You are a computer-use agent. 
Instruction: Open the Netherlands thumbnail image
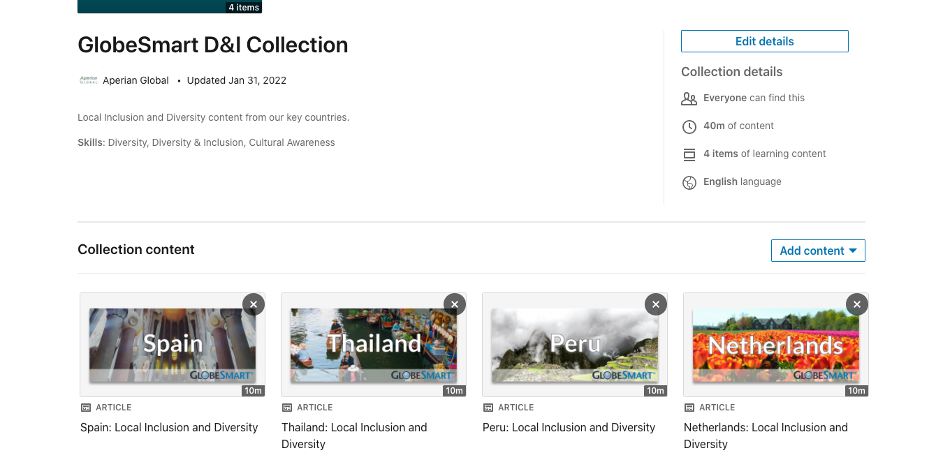[776, 345]
